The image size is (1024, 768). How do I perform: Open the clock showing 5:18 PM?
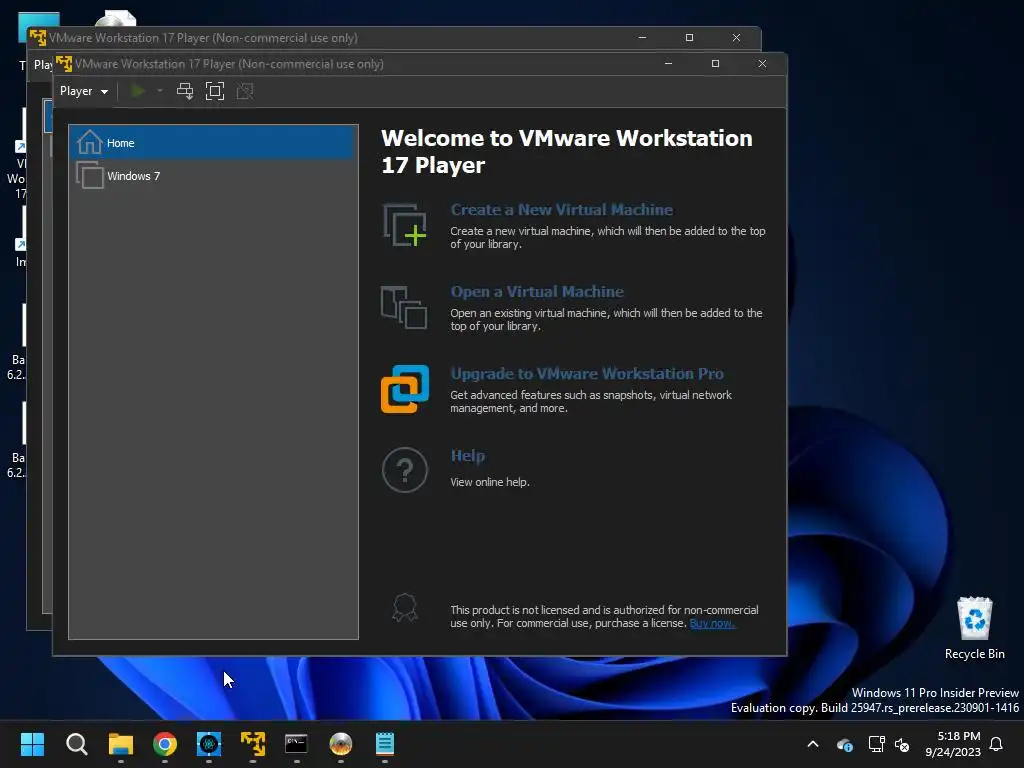tap(953, 744)
